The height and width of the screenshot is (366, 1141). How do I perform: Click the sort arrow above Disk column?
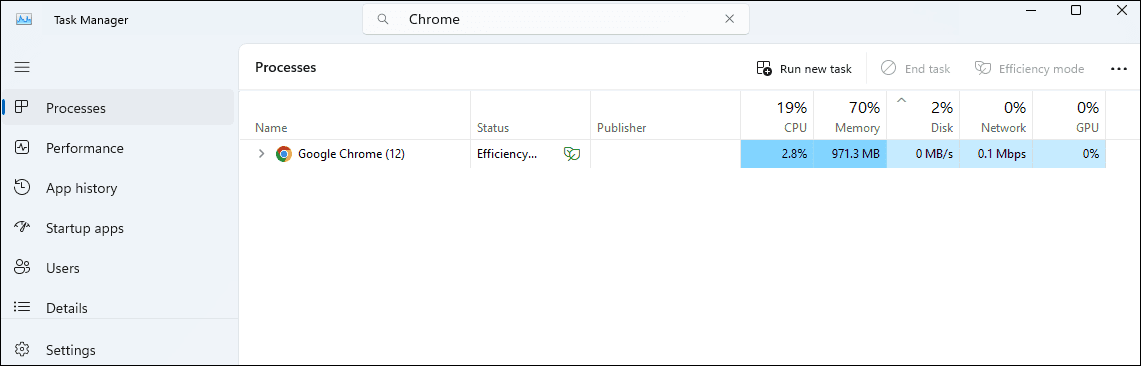click(x=901, y=100)
